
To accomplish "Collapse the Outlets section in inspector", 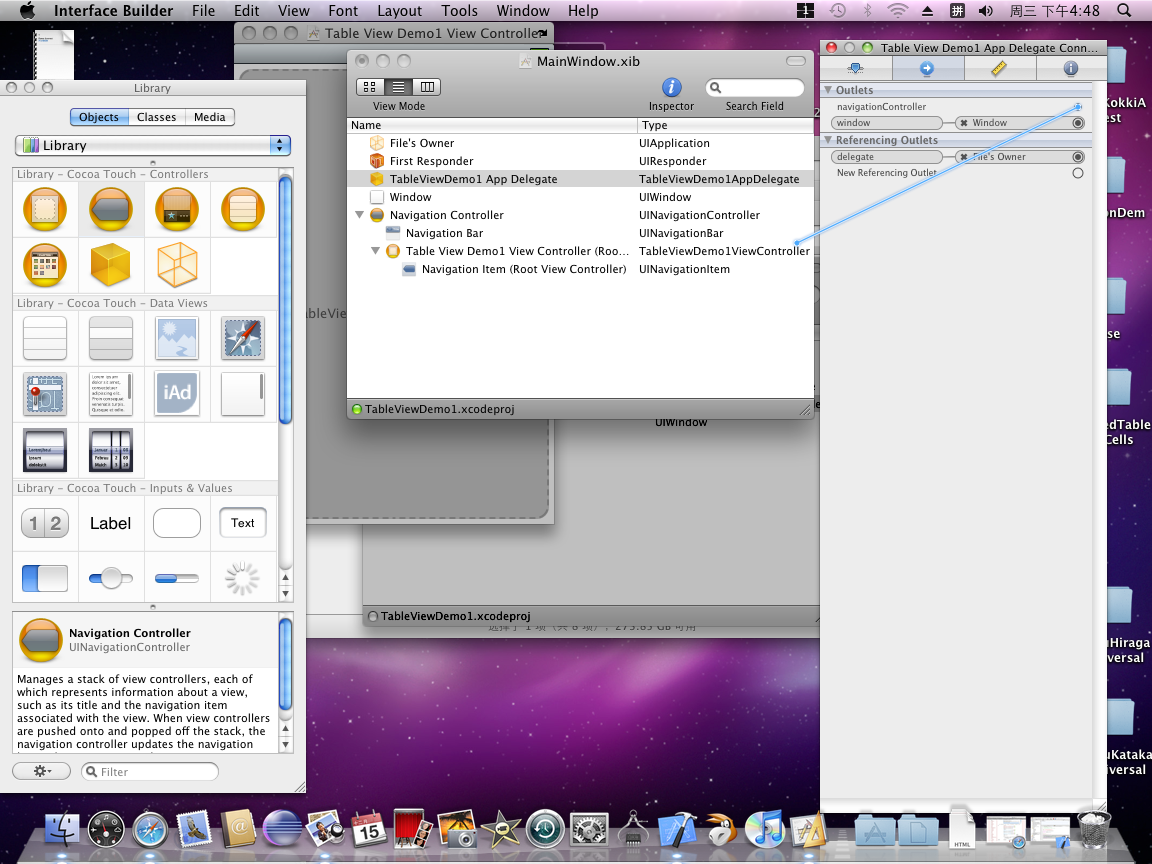I will coord(828,90).
